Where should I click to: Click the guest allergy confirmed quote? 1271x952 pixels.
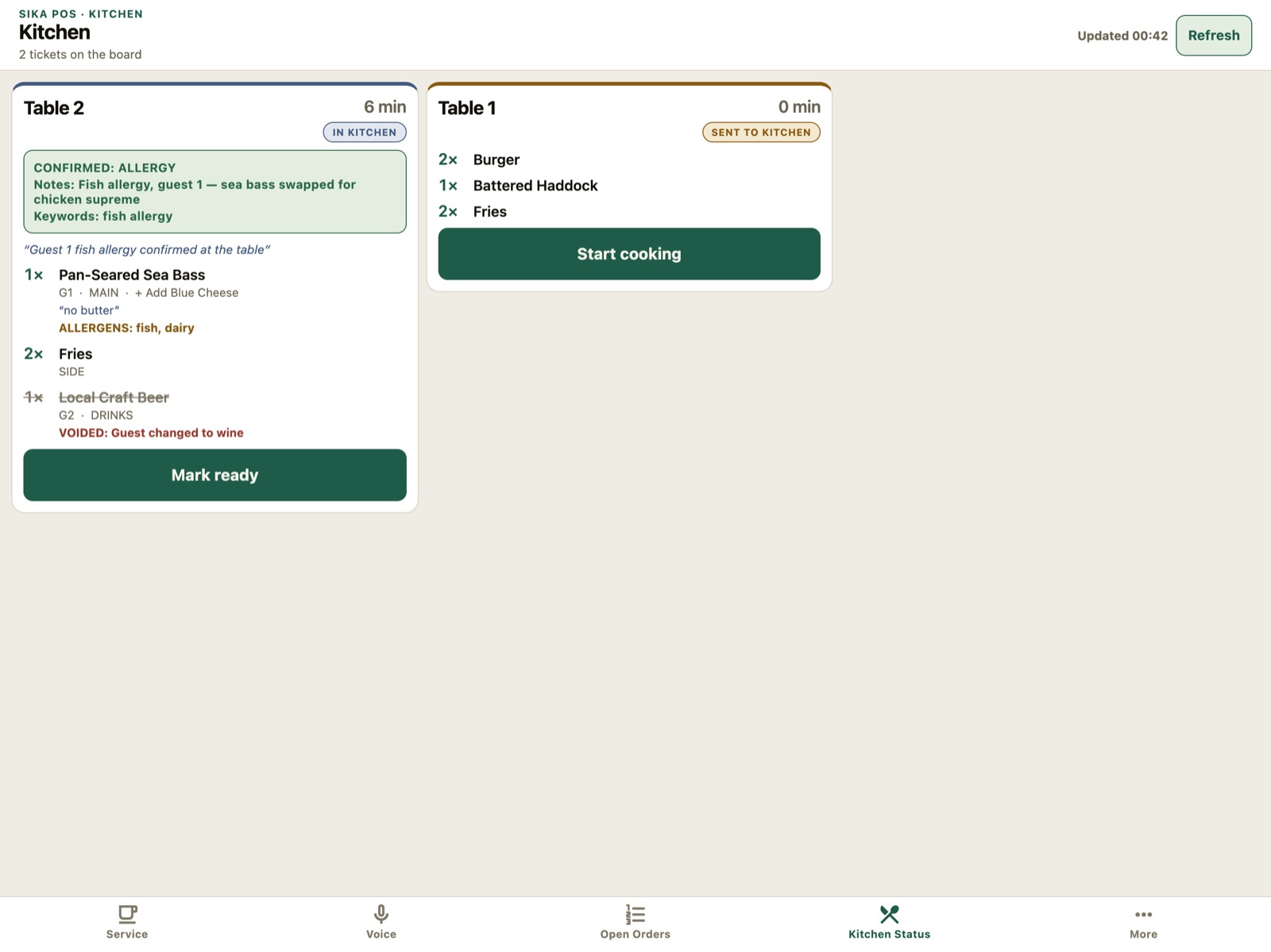coord(147,249)
